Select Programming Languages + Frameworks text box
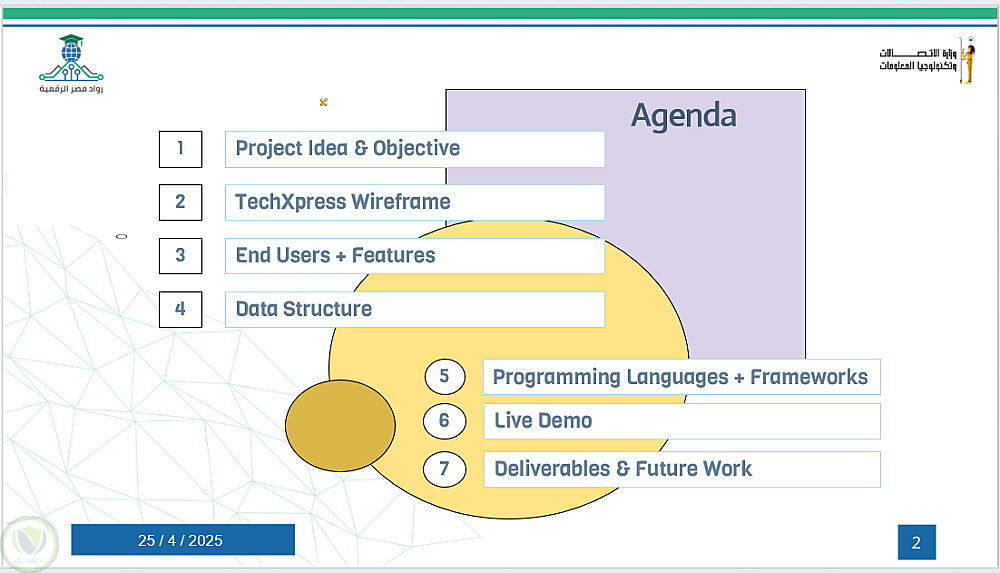 click(x=681, y=377)
